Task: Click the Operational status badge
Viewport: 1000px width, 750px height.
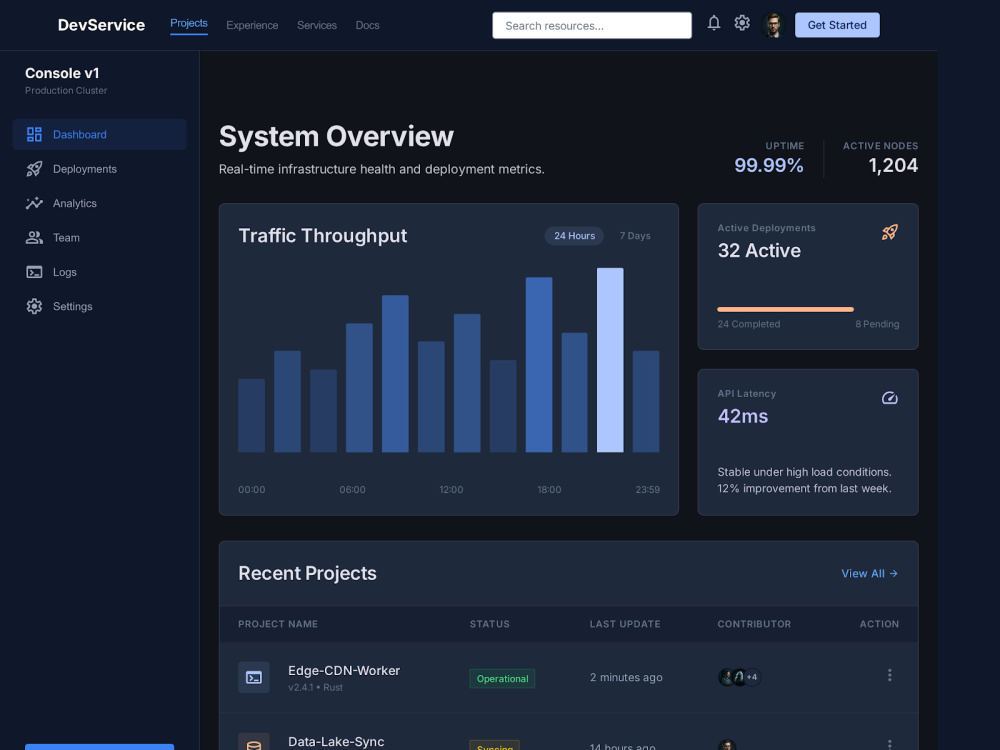Action: (x=502, y=679)
